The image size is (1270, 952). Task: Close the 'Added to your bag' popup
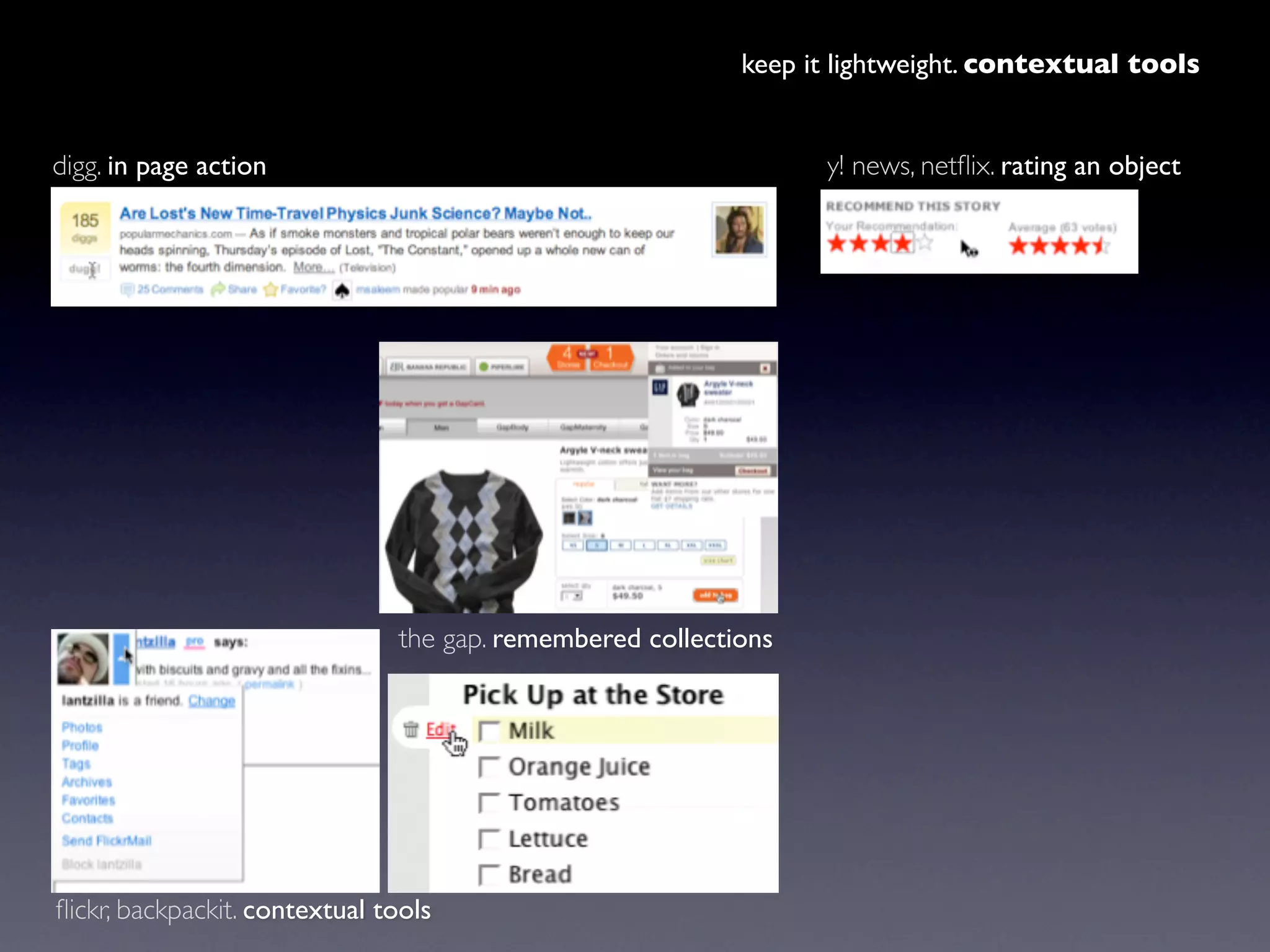click(x=765, y=368)
